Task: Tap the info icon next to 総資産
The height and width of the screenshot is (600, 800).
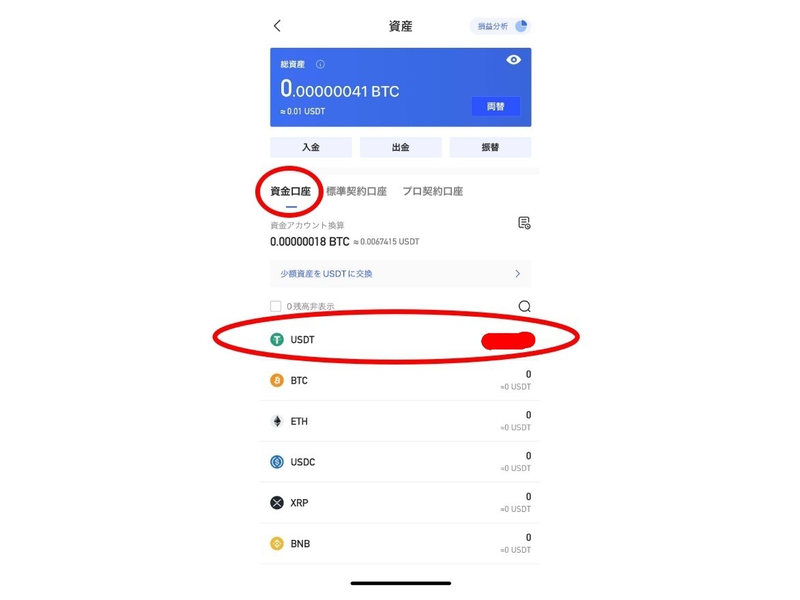Action: click(320, 64)
